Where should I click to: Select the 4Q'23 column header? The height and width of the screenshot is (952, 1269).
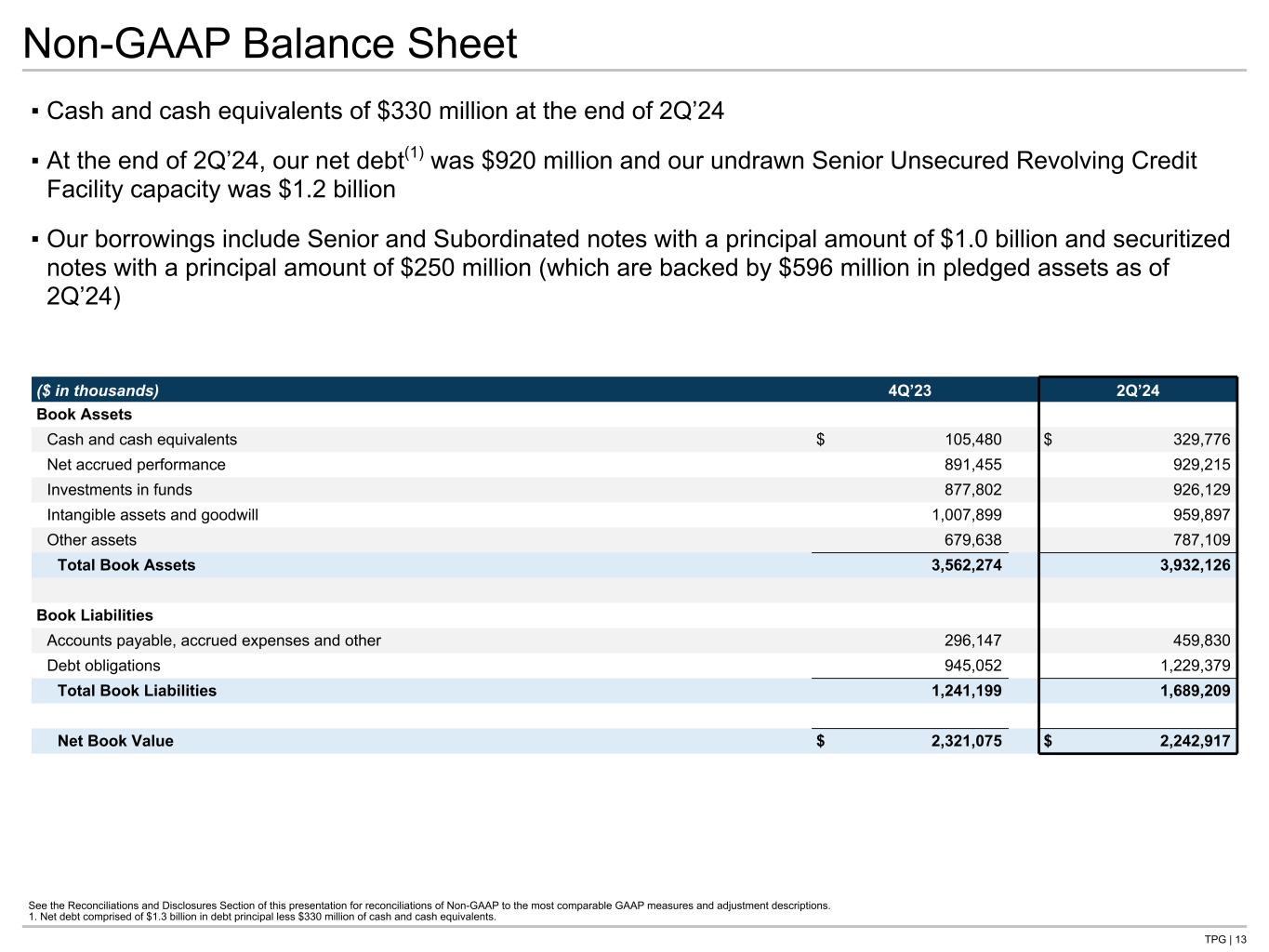click(x=908, y=390)
